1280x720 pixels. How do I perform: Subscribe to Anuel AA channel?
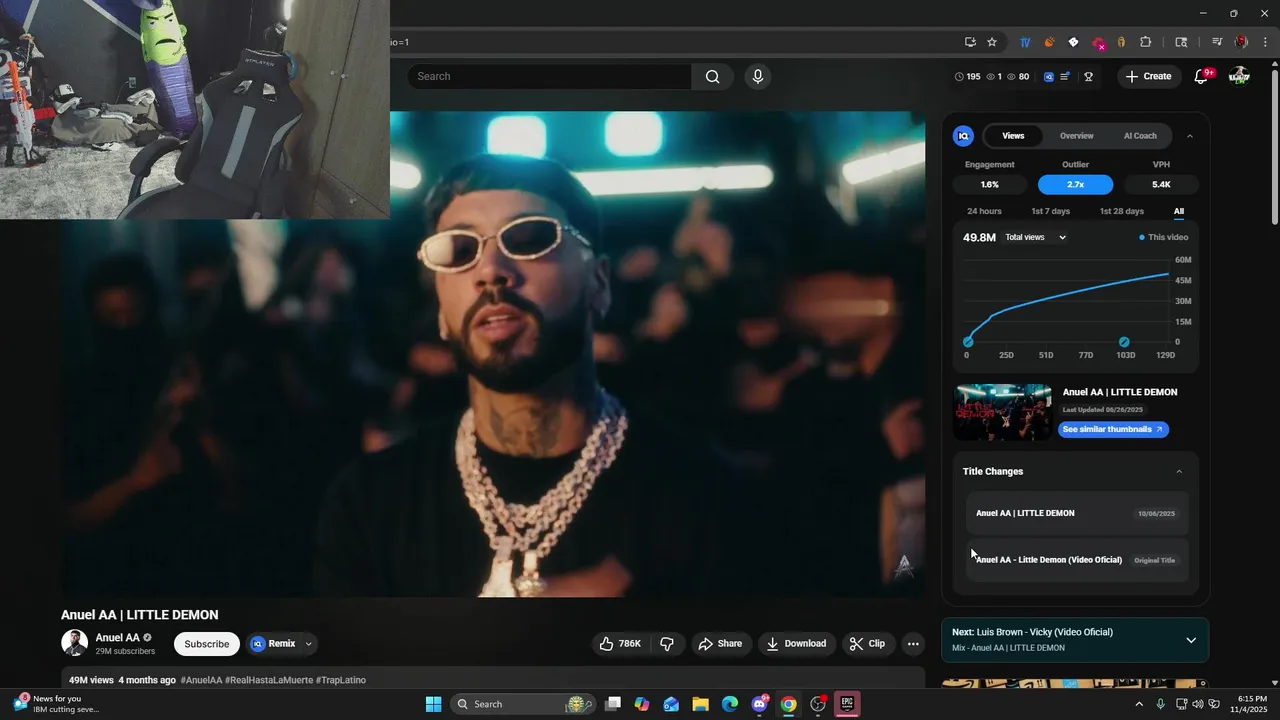pyautogui.click(x=207, y=644)
